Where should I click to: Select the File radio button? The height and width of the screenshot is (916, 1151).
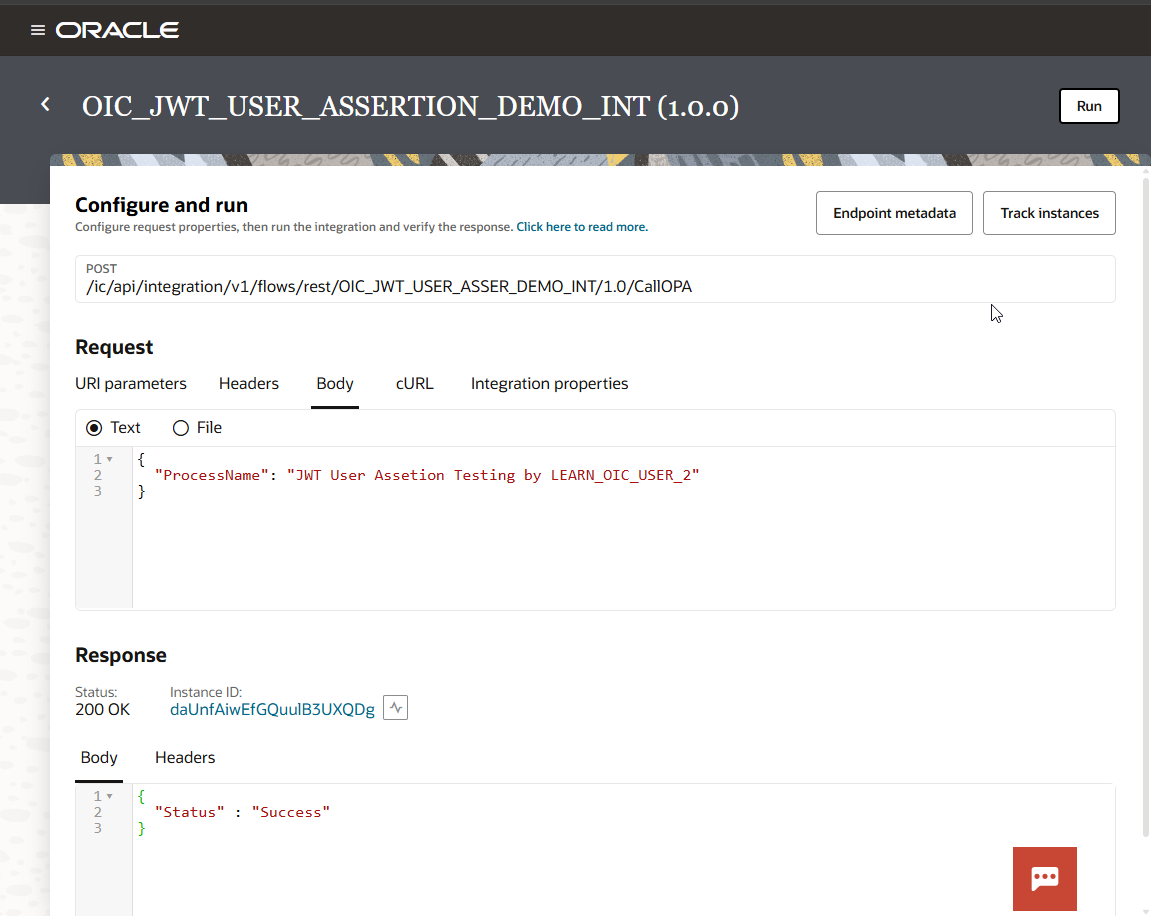(x=181, y=428)
